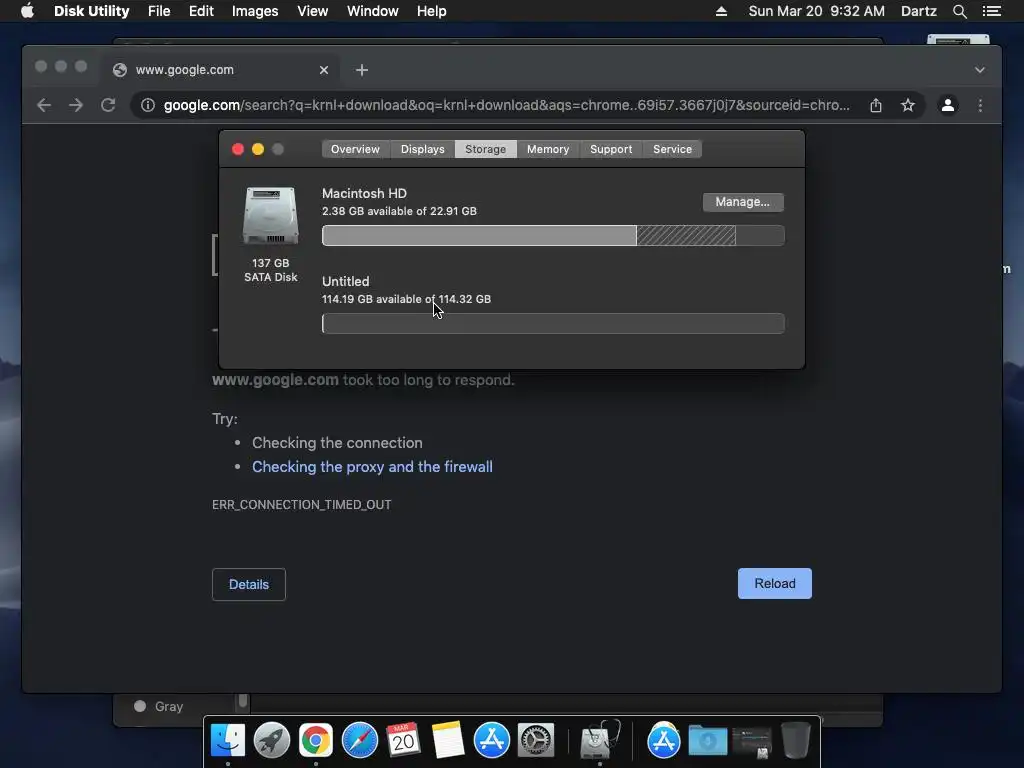Launch Launchpad from the Dock

click(x=272, y=740)
